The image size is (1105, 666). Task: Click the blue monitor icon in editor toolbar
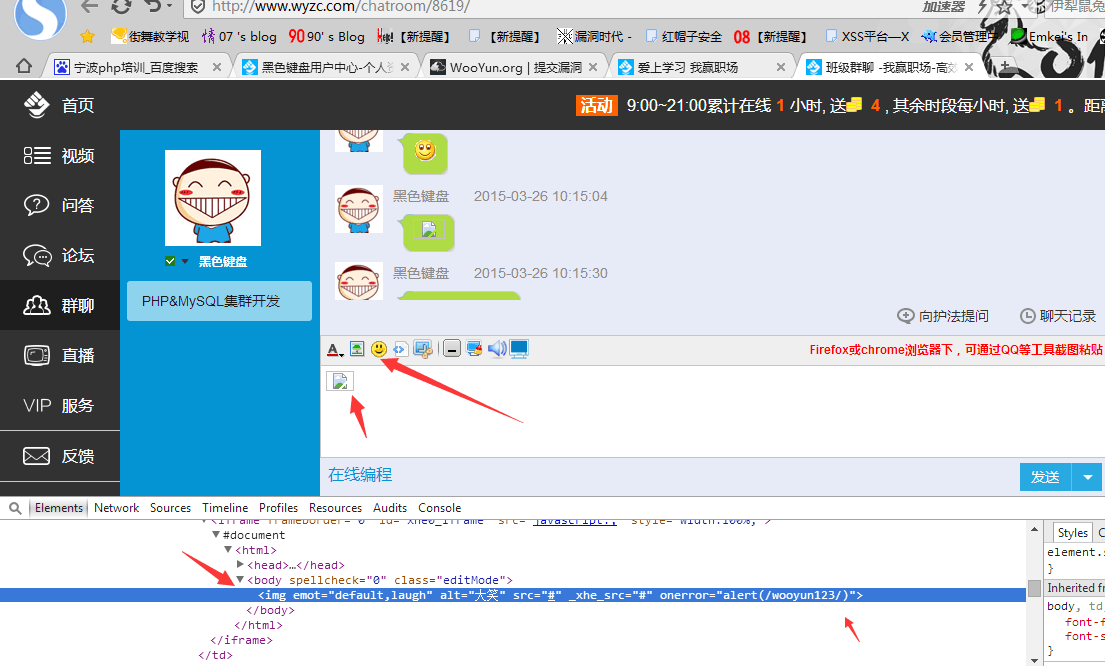519,350
